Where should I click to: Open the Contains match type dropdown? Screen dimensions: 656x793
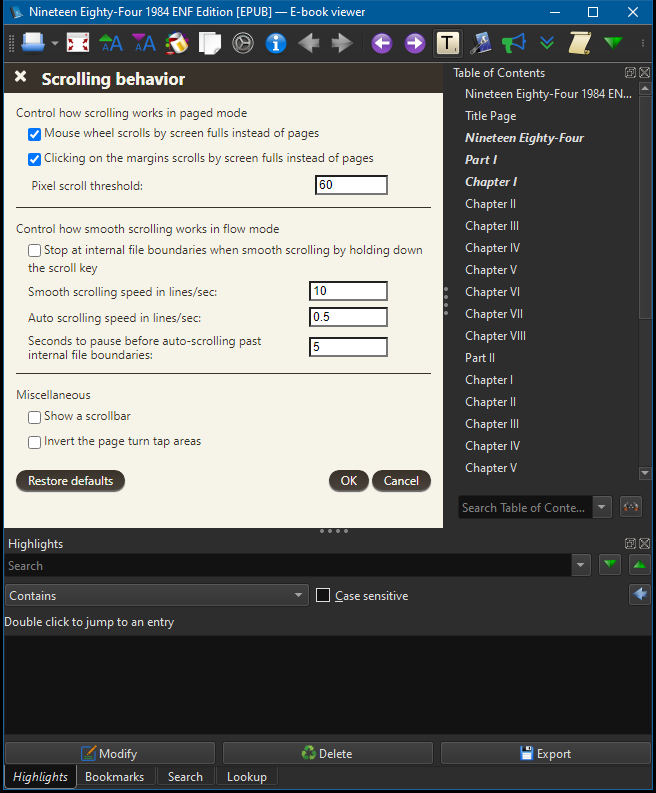[156, 595]
